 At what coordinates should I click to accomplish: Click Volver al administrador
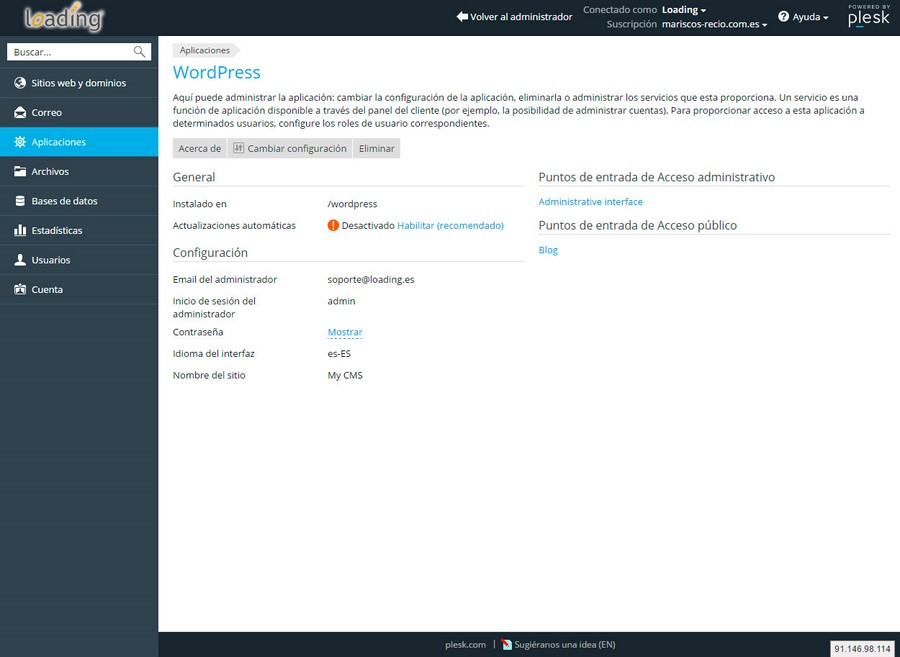(514, 17)
